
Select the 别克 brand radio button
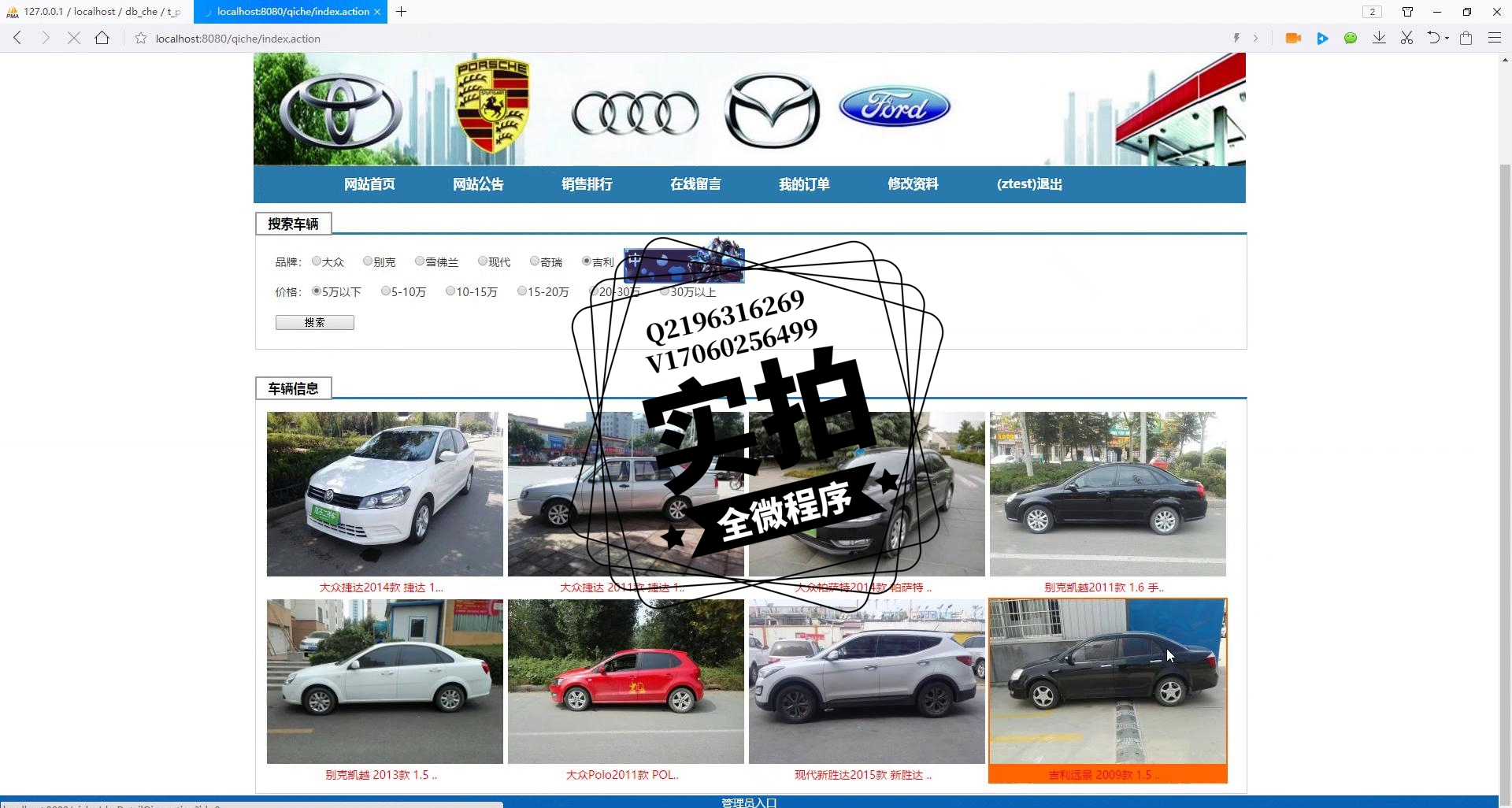368,261
